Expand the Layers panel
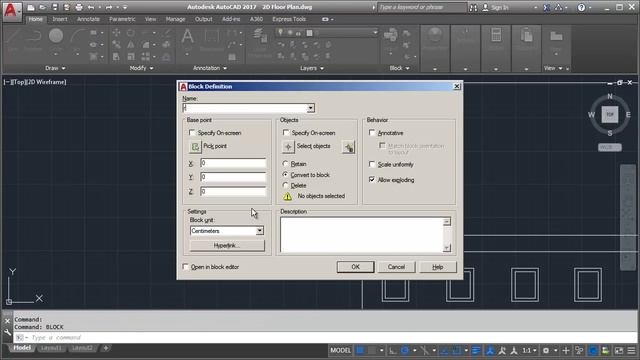 [x=312, y=68]
